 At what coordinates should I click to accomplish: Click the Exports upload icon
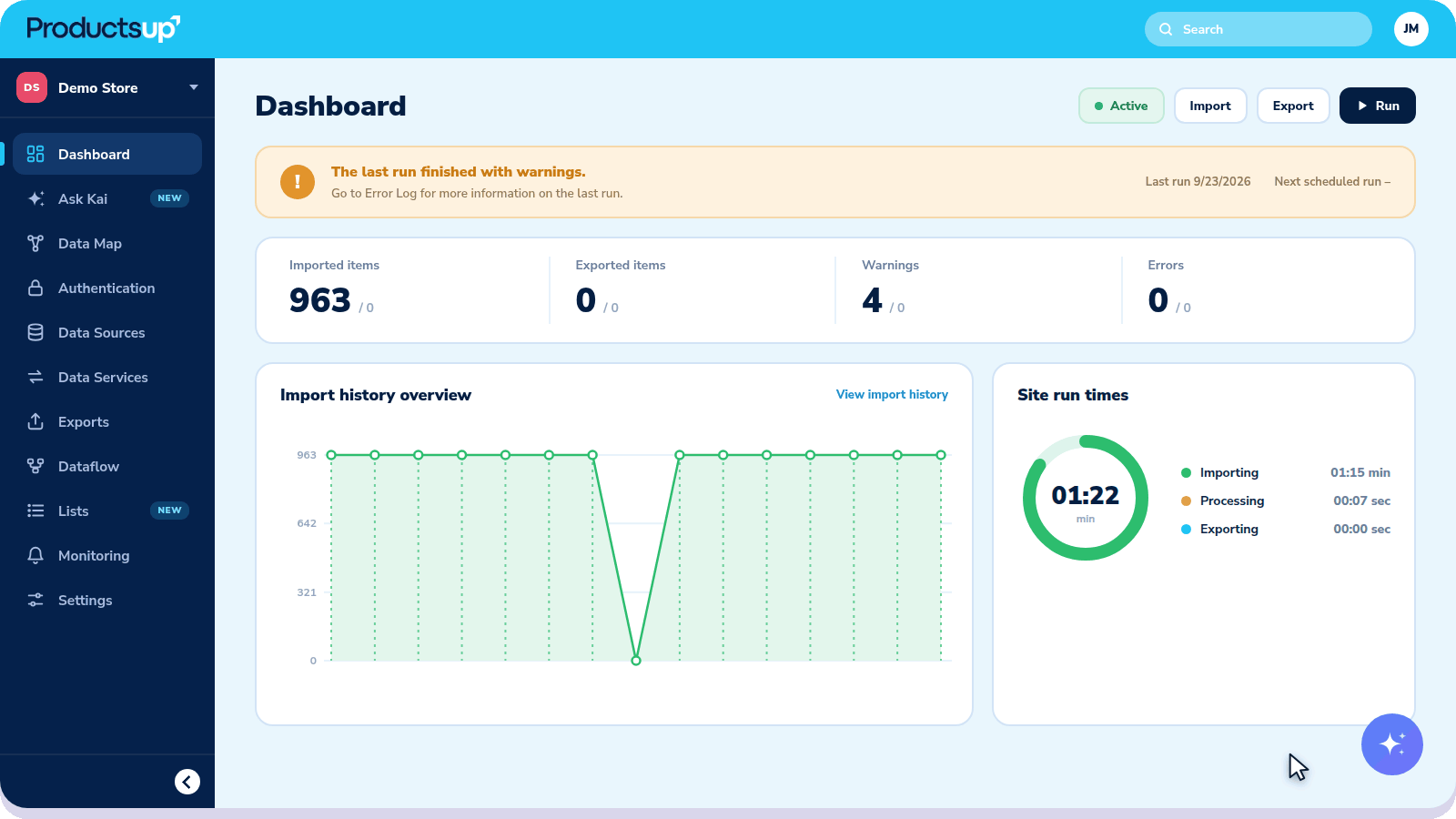coord(35,421)
